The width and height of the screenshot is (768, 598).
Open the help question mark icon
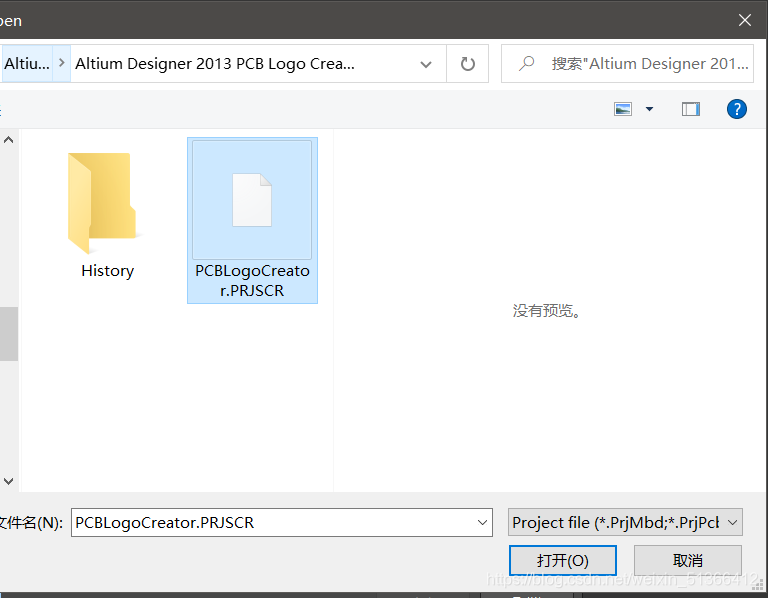coord(736,109)
